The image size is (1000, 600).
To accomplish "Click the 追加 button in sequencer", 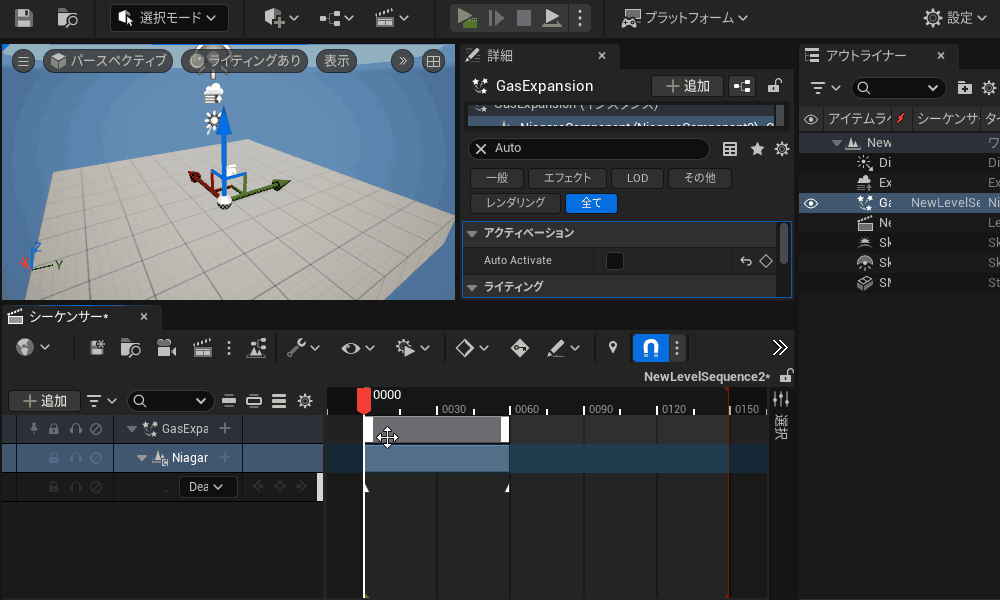I will (44, 401).
